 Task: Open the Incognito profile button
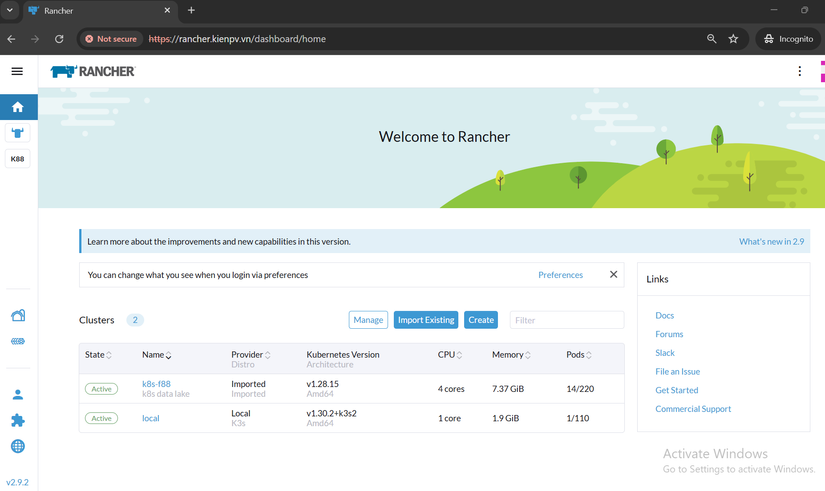tap(788, 39)
